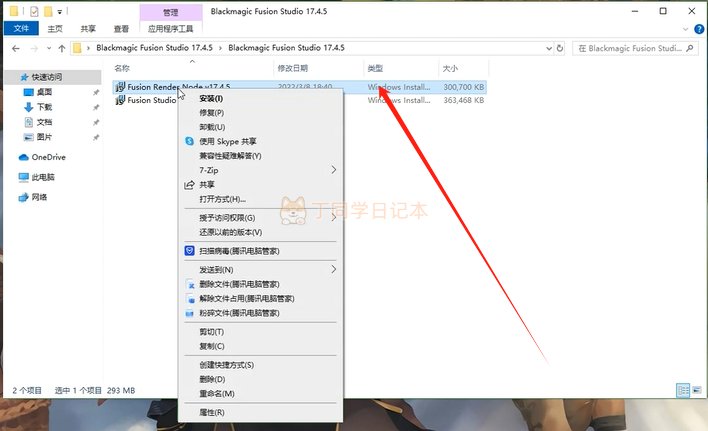Open address bar history dropdown

[x=549, y=48]
